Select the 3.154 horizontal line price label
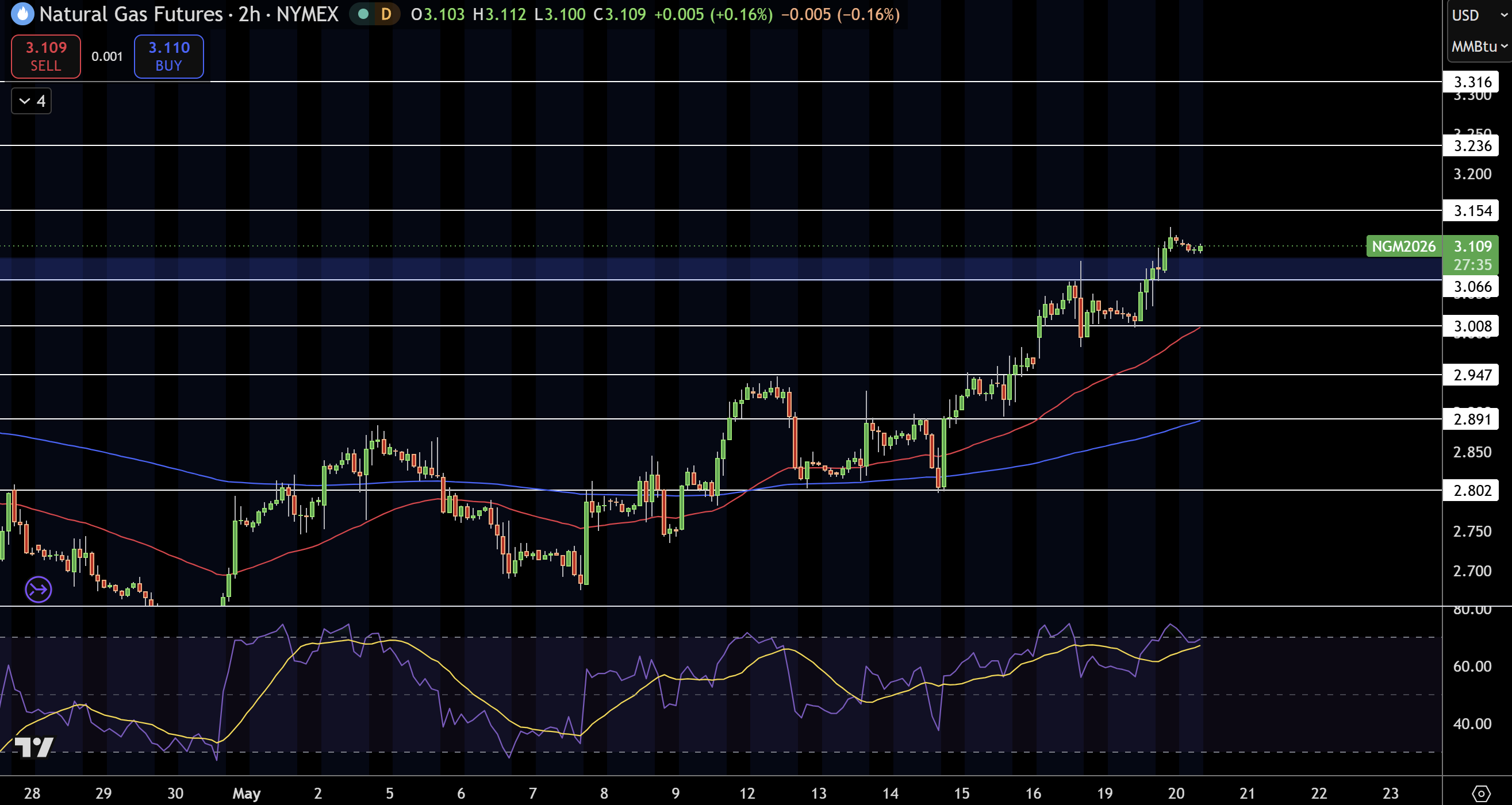The width and height of the screenshot is (1512, 805). [x=1472, y=211]
